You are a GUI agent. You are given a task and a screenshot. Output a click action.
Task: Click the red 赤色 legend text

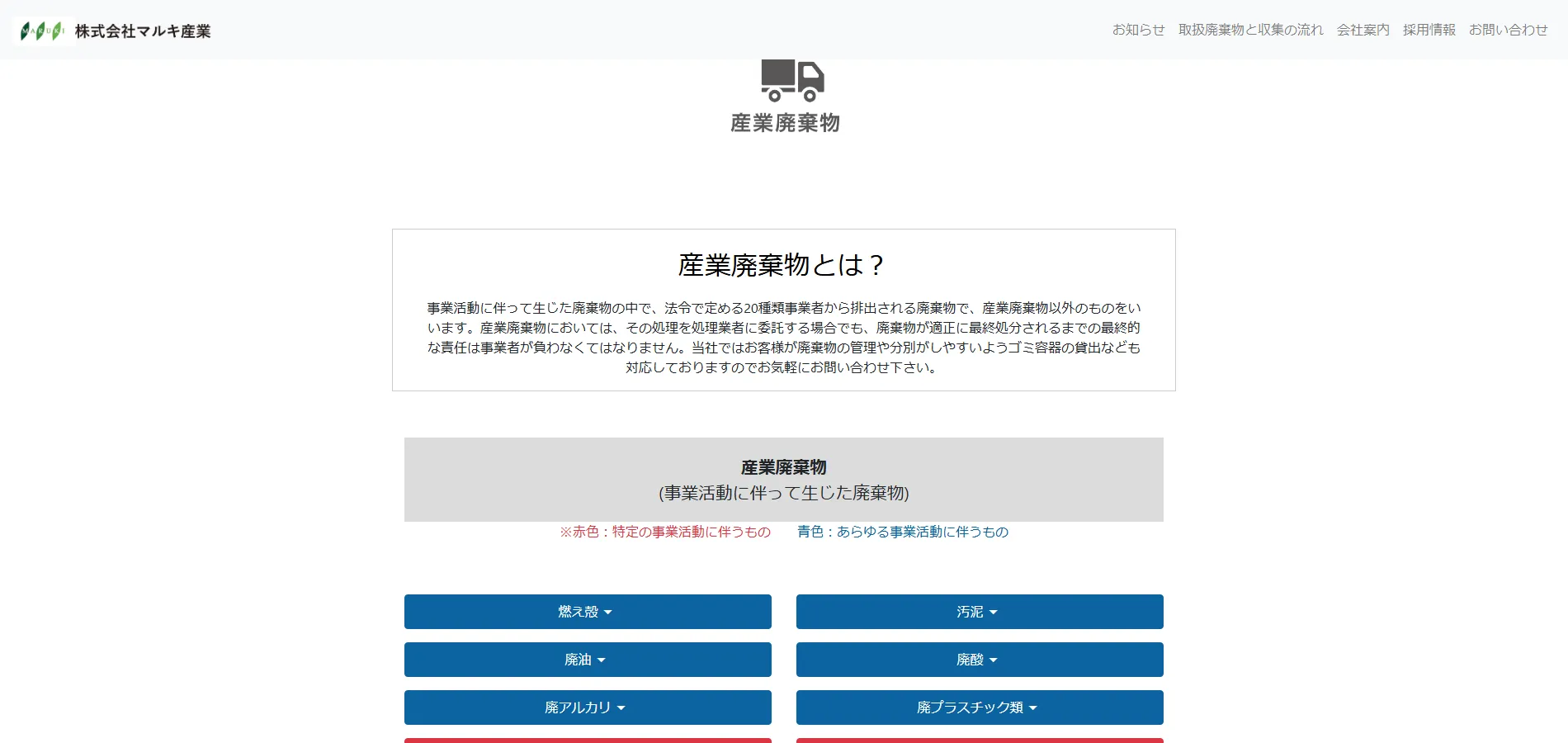[665, 532]
